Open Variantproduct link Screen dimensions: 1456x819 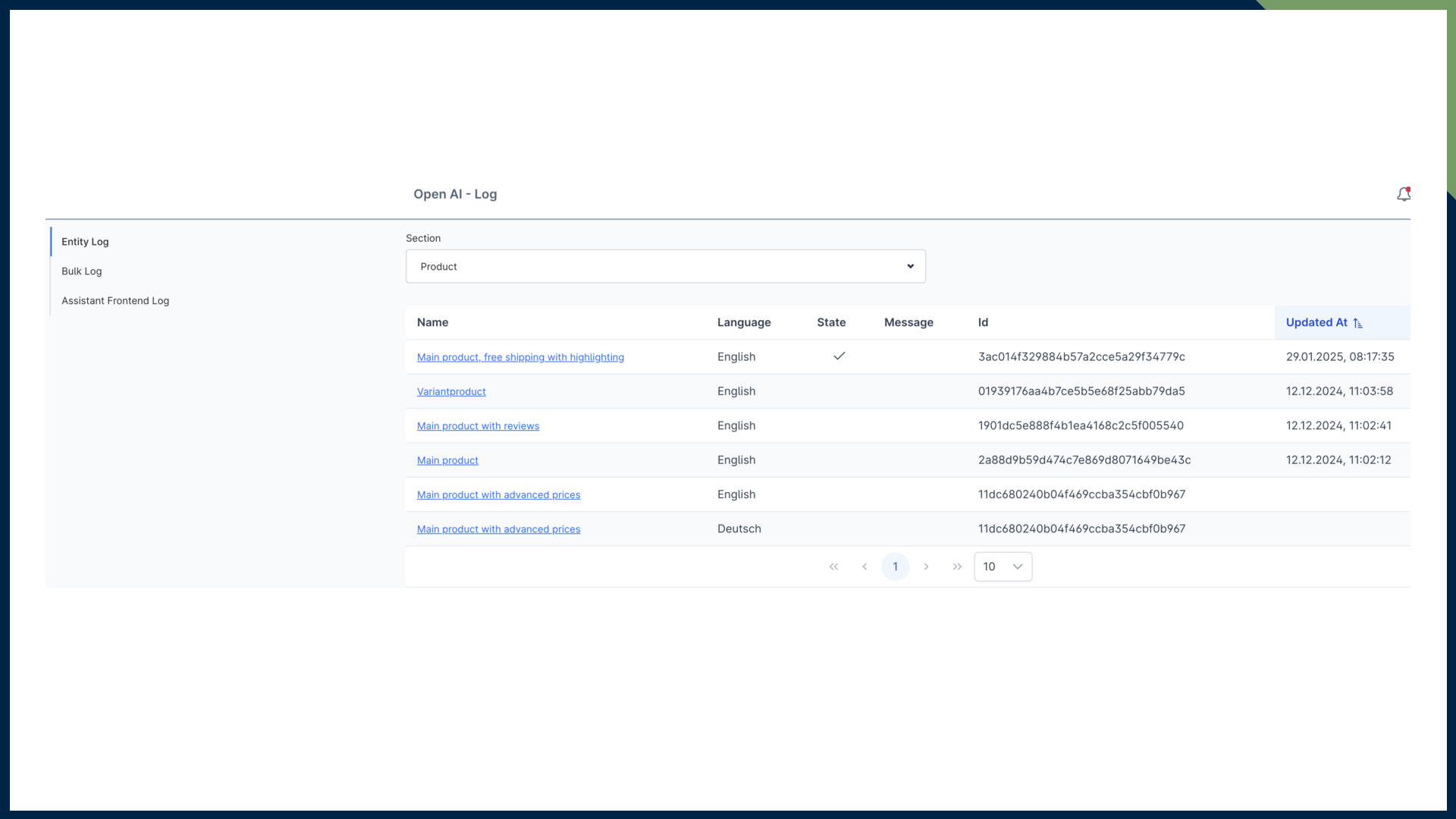click(451, 392)
